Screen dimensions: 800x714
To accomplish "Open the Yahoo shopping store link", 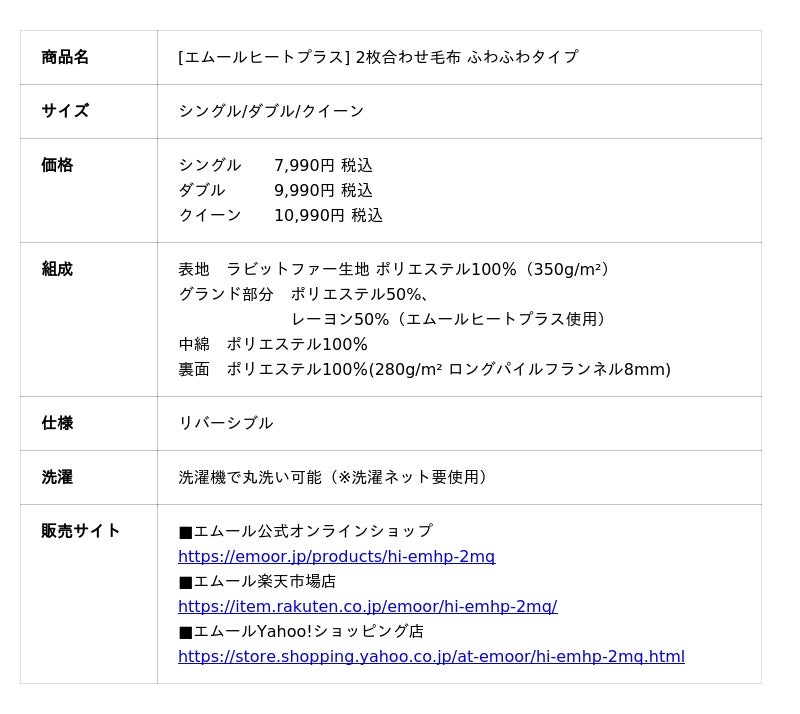I will click(x=431, y=656).
